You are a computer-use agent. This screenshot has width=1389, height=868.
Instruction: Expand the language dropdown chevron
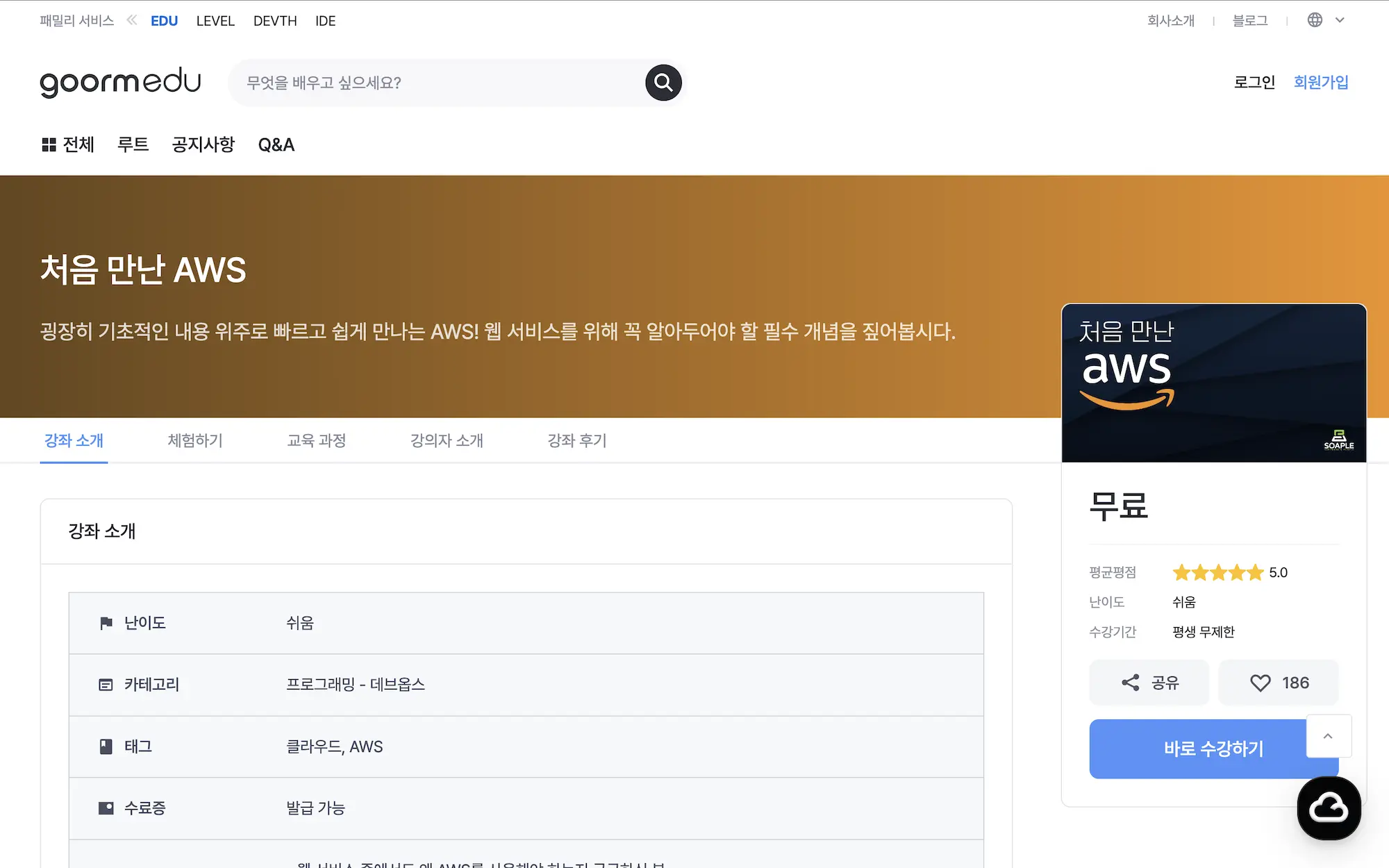coord(1340,20)
